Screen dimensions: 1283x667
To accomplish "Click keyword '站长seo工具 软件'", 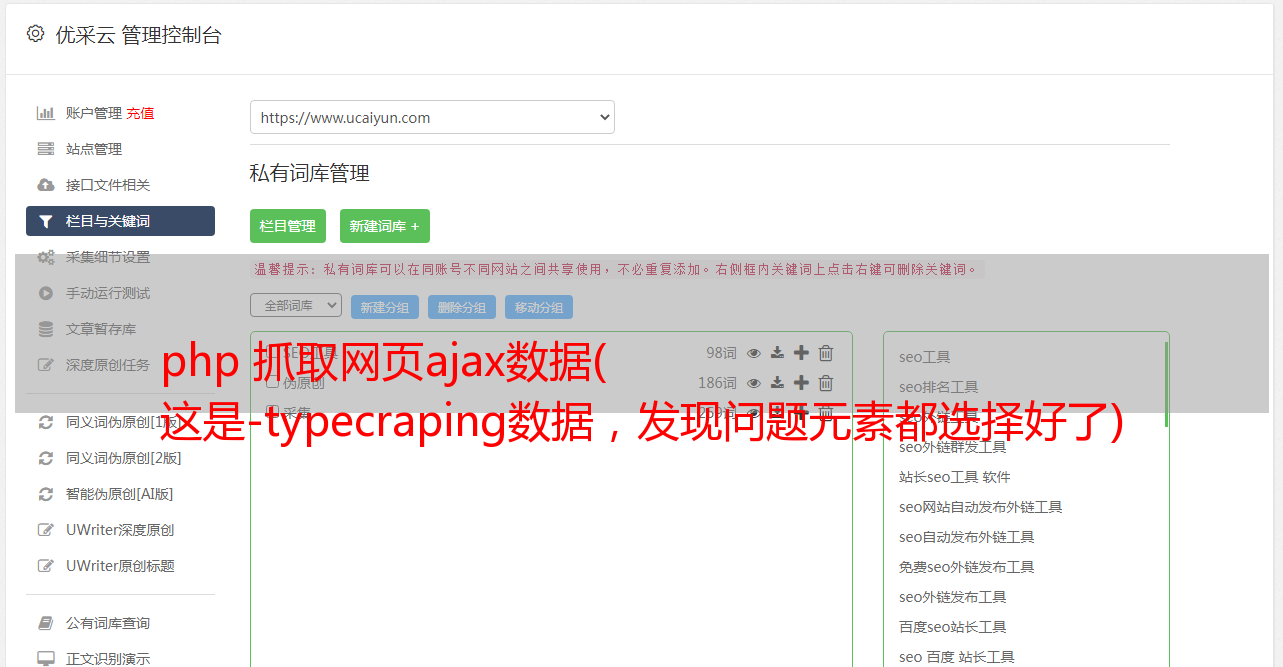I will (x=955, y=477).
